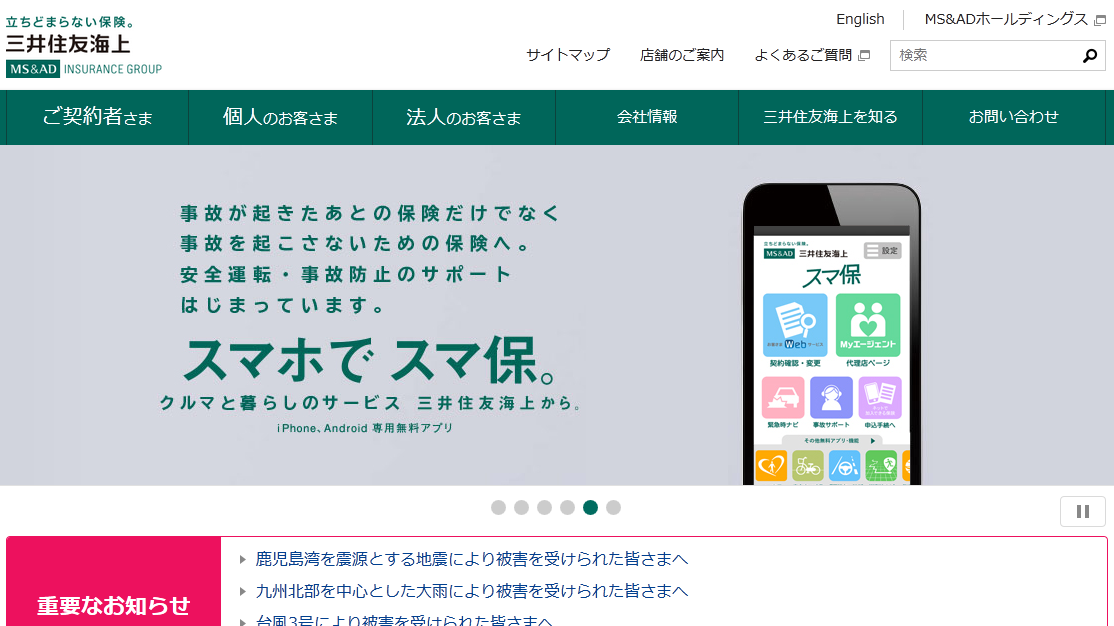The height and width of the screenshot is (626, 1114).
Task: Select the fourth carousel dot
Action: tap(567, 507)
